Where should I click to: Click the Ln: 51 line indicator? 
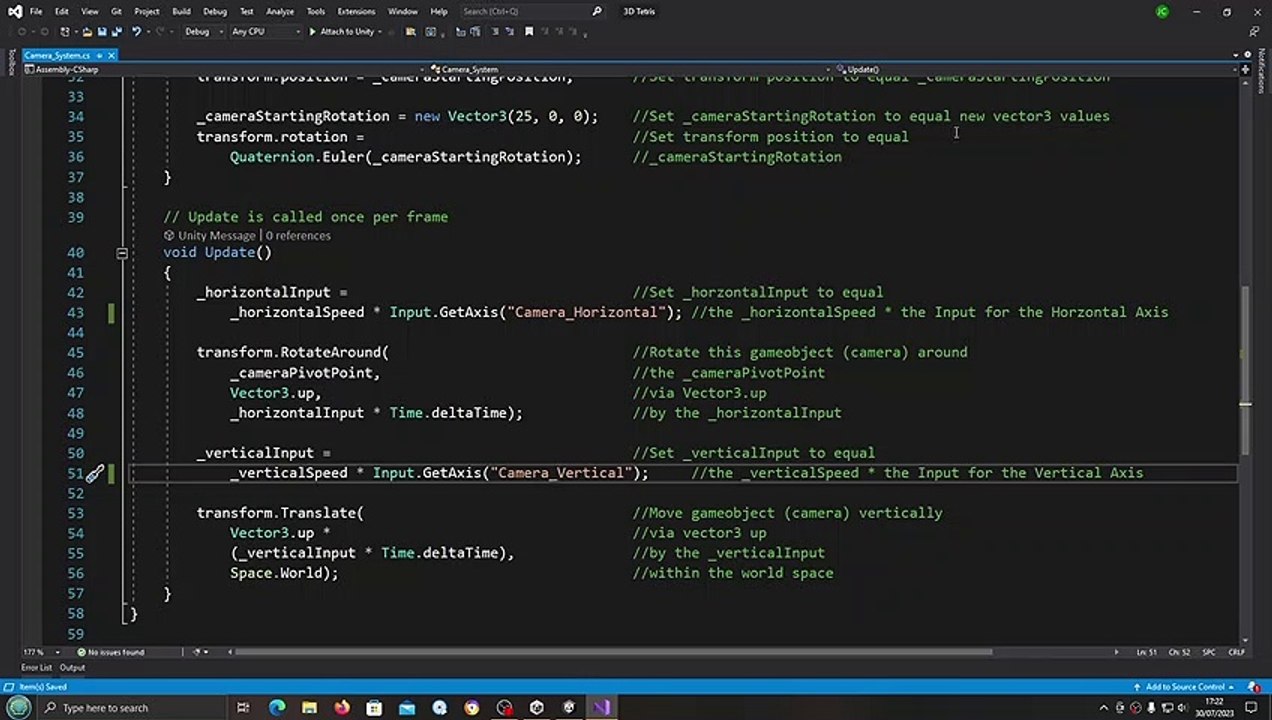[x=1146, y=652]
